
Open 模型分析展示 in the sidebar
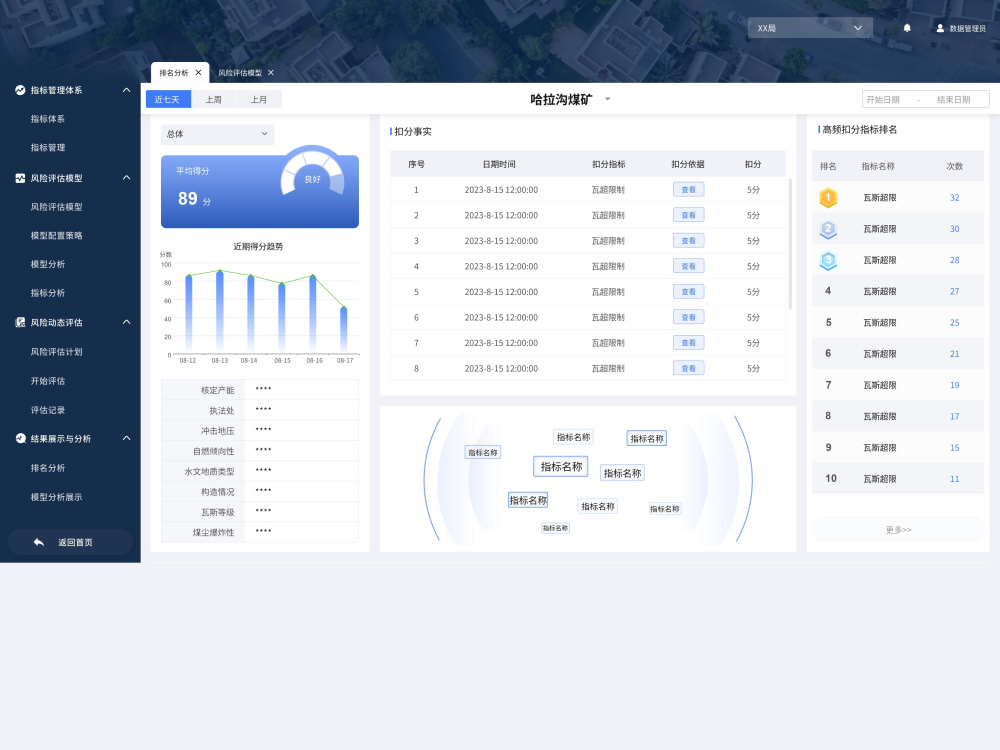[56, 497]
